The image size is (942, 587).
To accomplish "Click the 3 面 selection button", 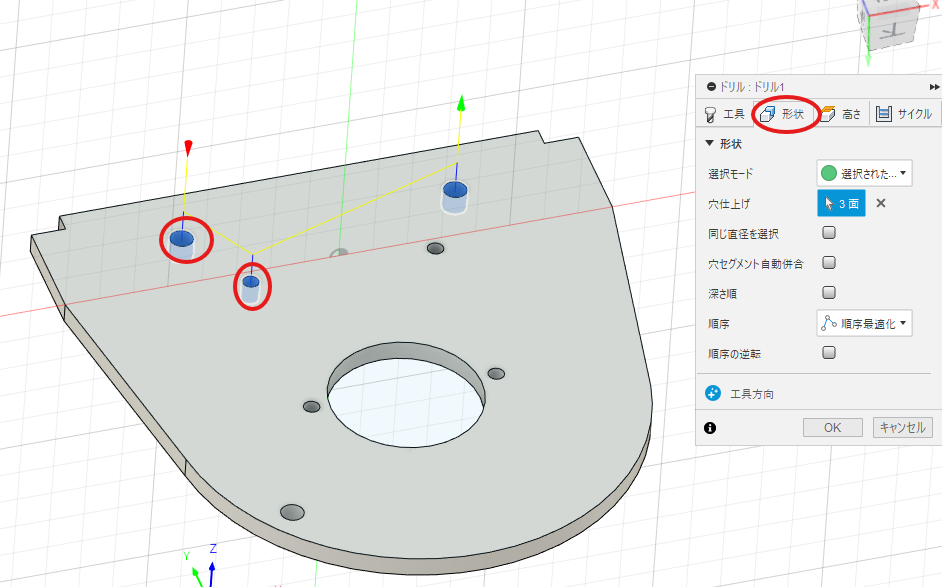I will [841, 203].
